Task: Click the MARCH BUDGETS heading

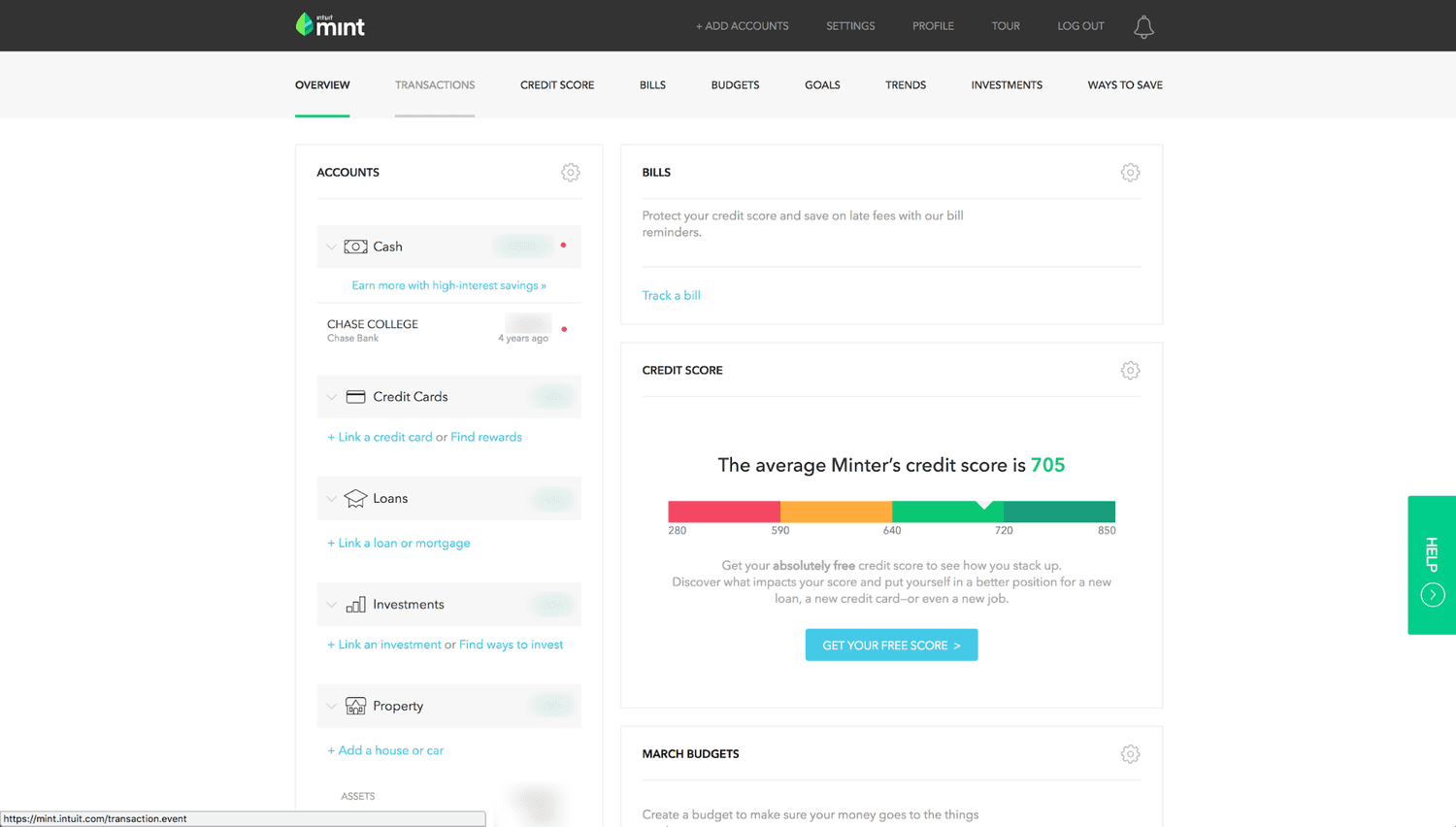Action: [x=690, y=753]
